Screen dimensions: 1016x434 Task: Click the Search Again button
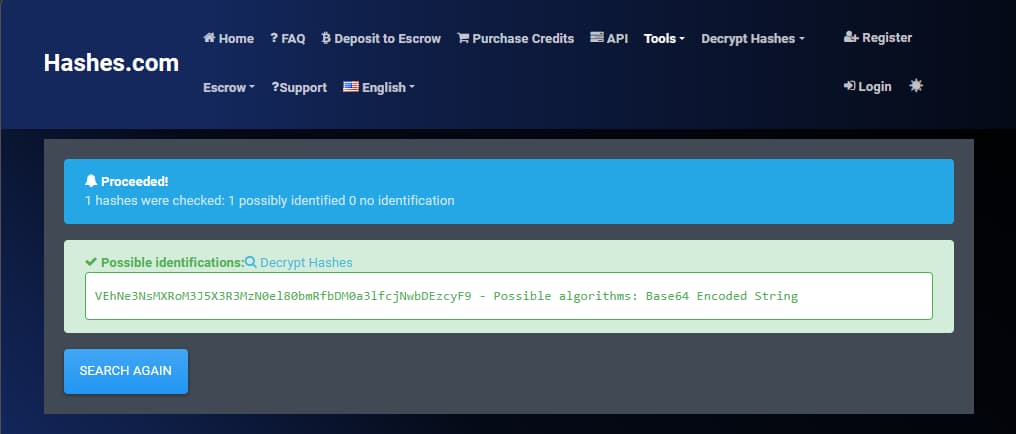(x=126, y=370)
